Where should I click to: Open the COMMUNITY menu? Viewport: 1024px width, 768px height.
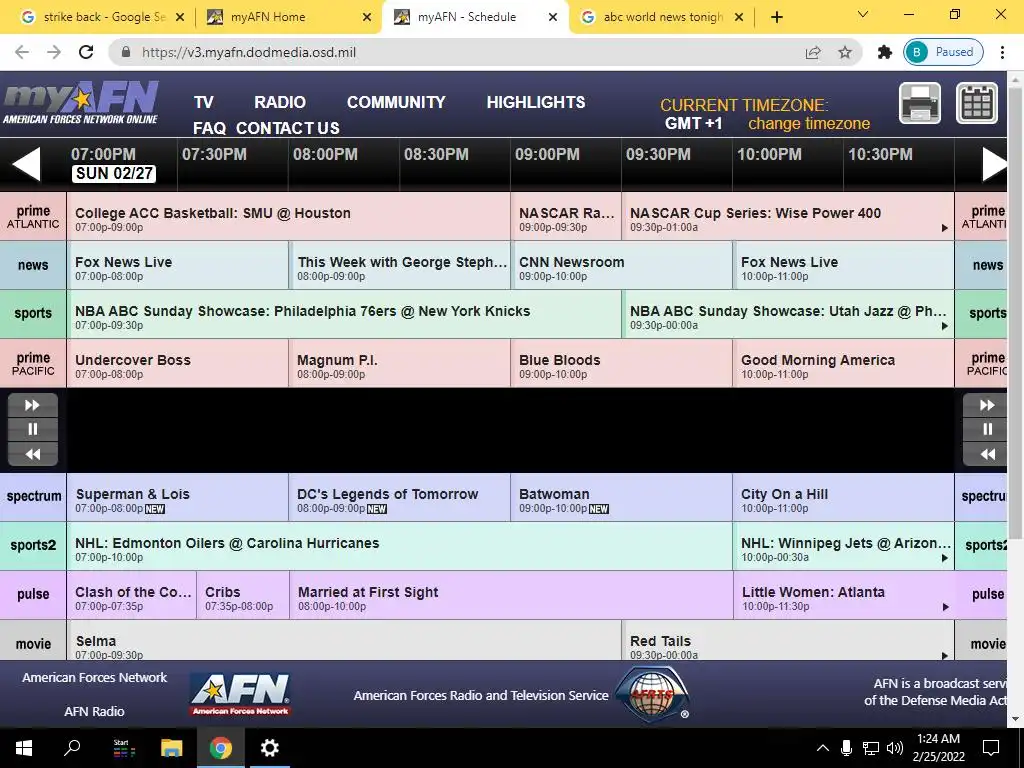click(x=396, y=103)
